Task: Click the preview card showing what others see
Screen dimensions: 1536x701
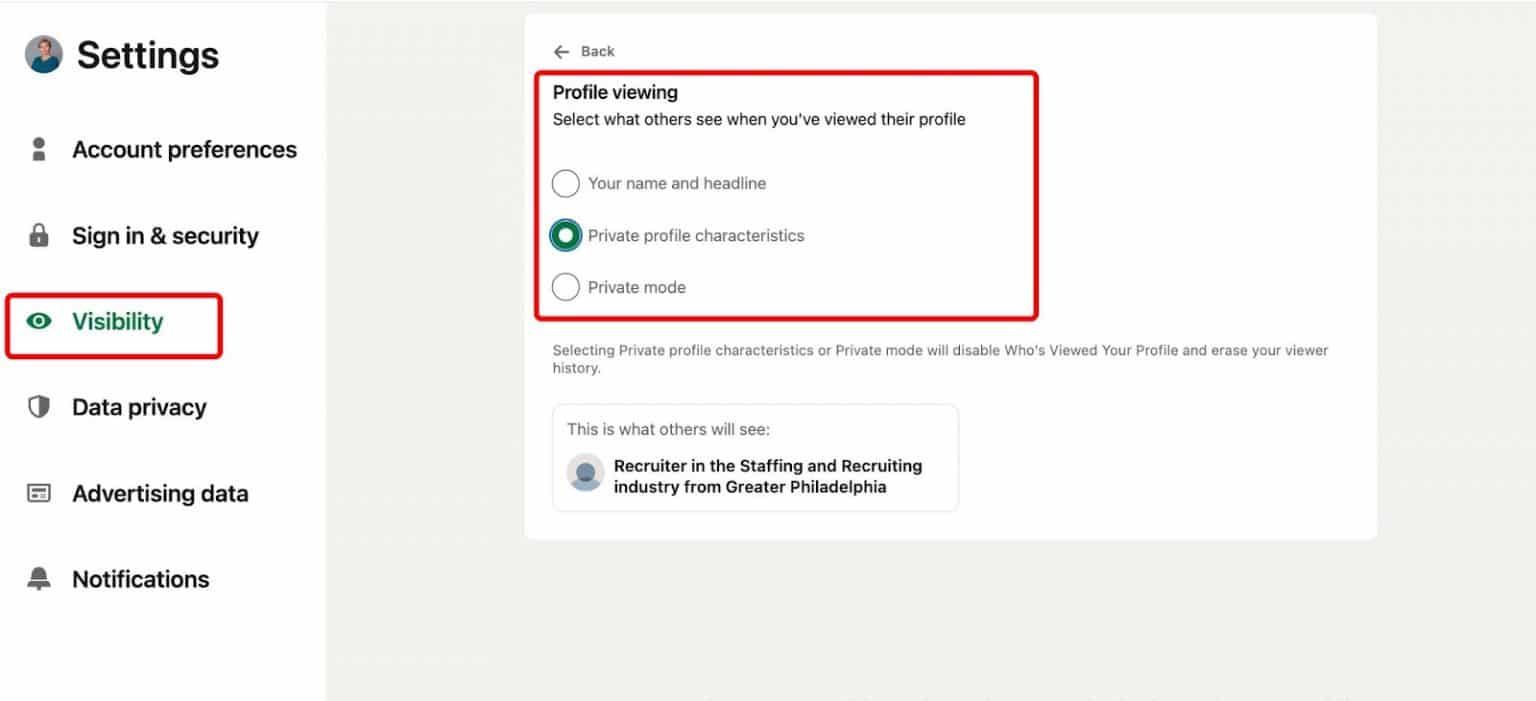Action: [755, 457]
